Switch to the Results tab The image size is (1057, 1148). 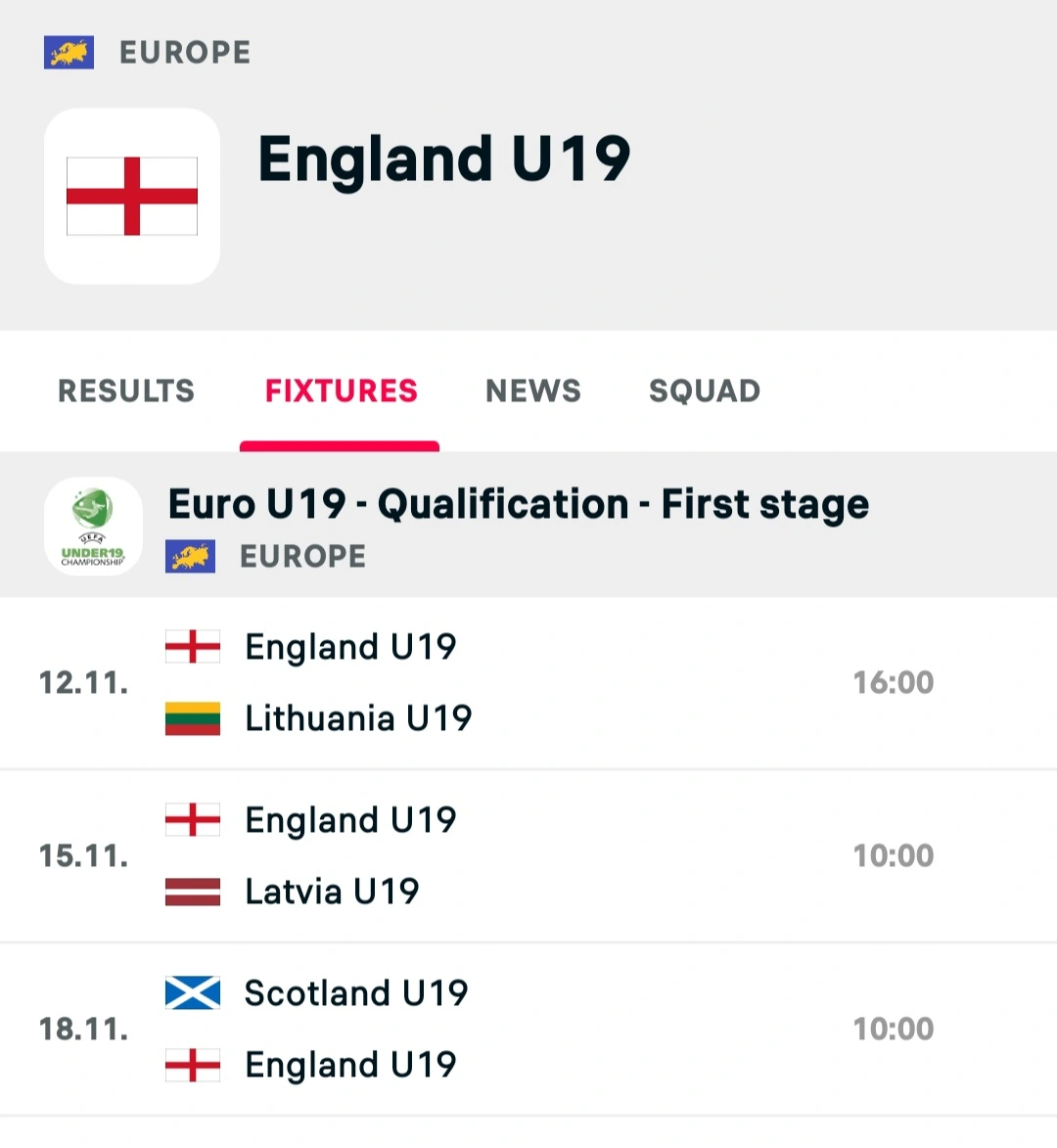click(x=126, y=391)
